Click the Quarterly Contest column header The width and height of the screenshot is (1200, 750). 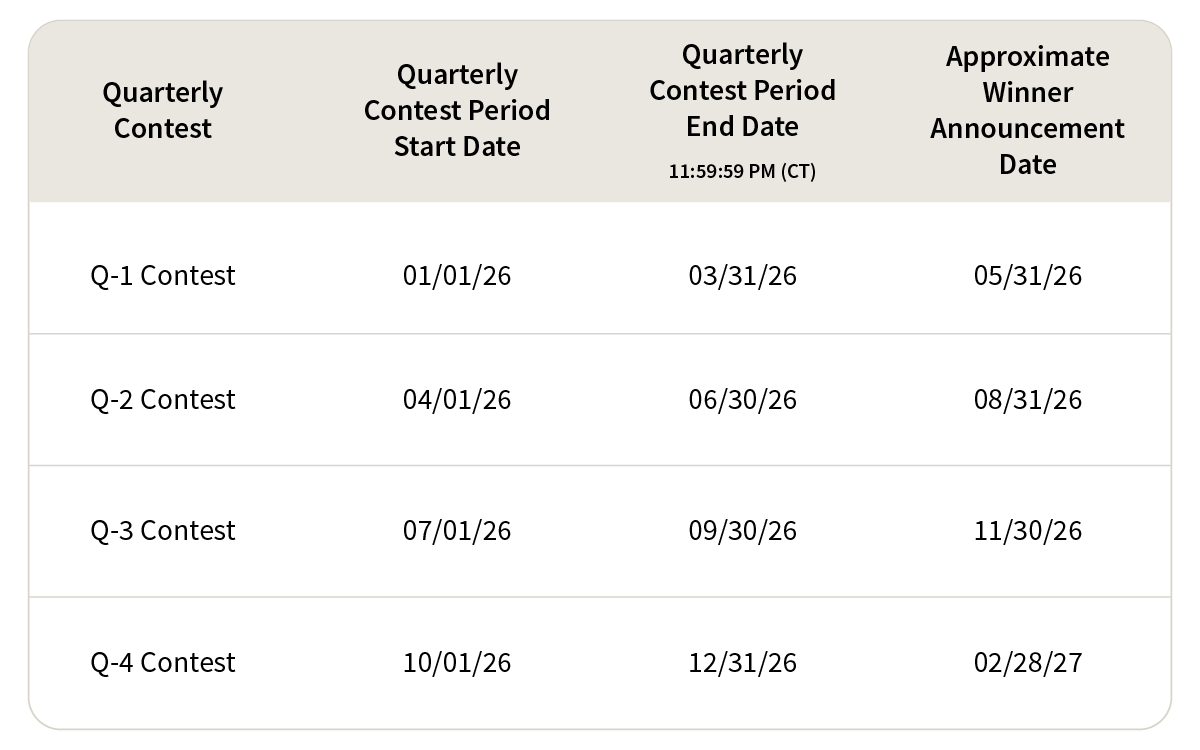(163, 111)
